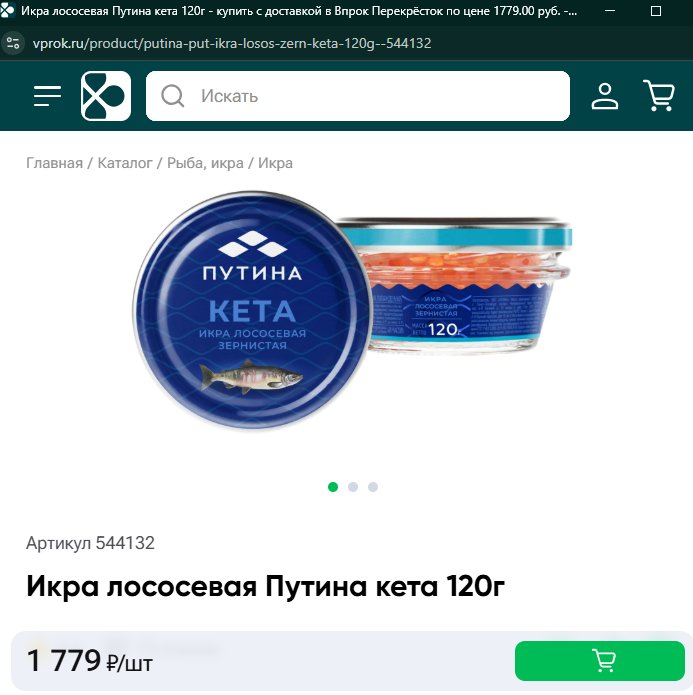
Task: Select the first green carousel dot
Action: (333, 487)
